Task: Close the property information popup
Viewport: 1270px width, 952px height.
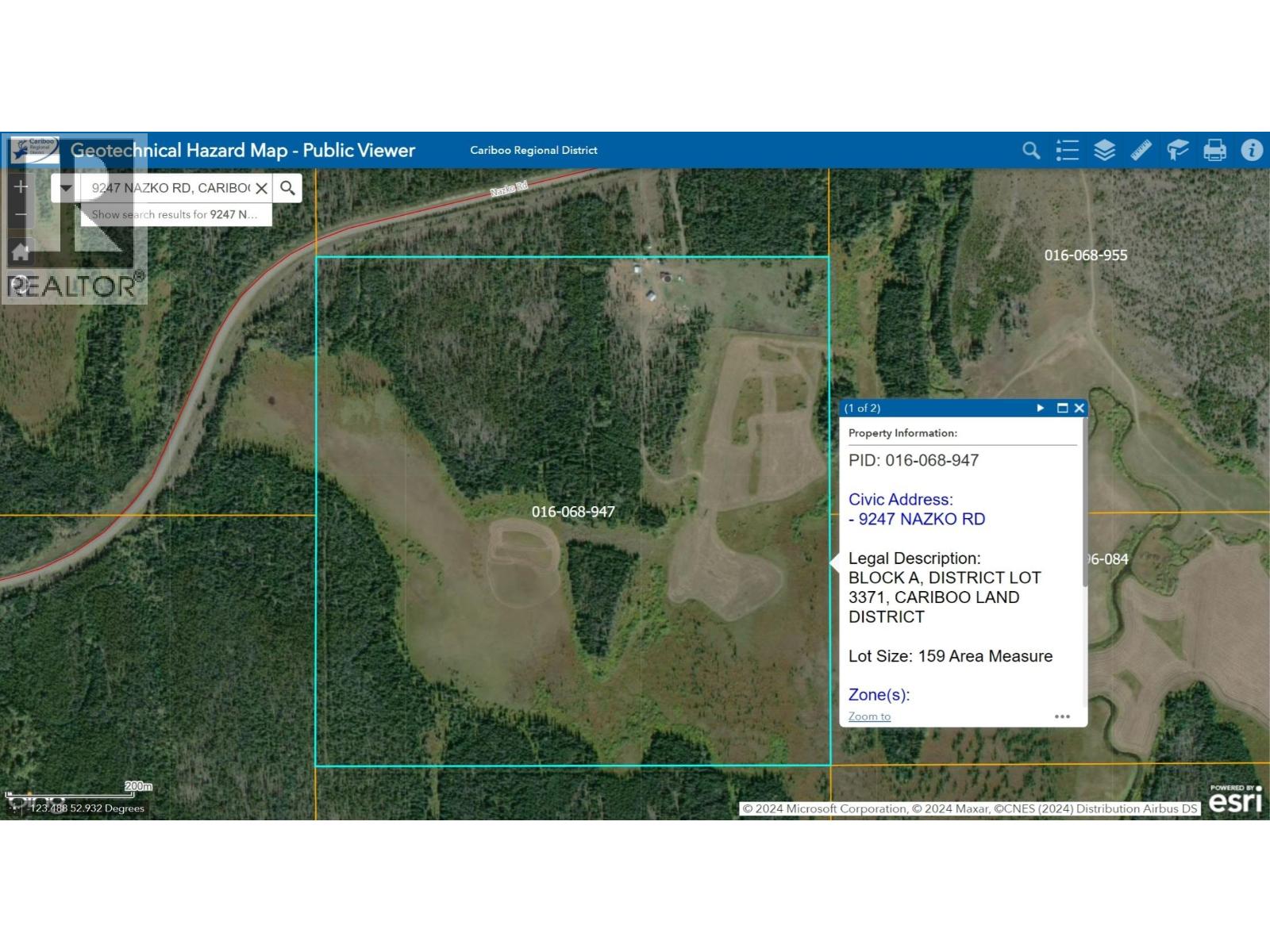Action: pos(1079,408)
